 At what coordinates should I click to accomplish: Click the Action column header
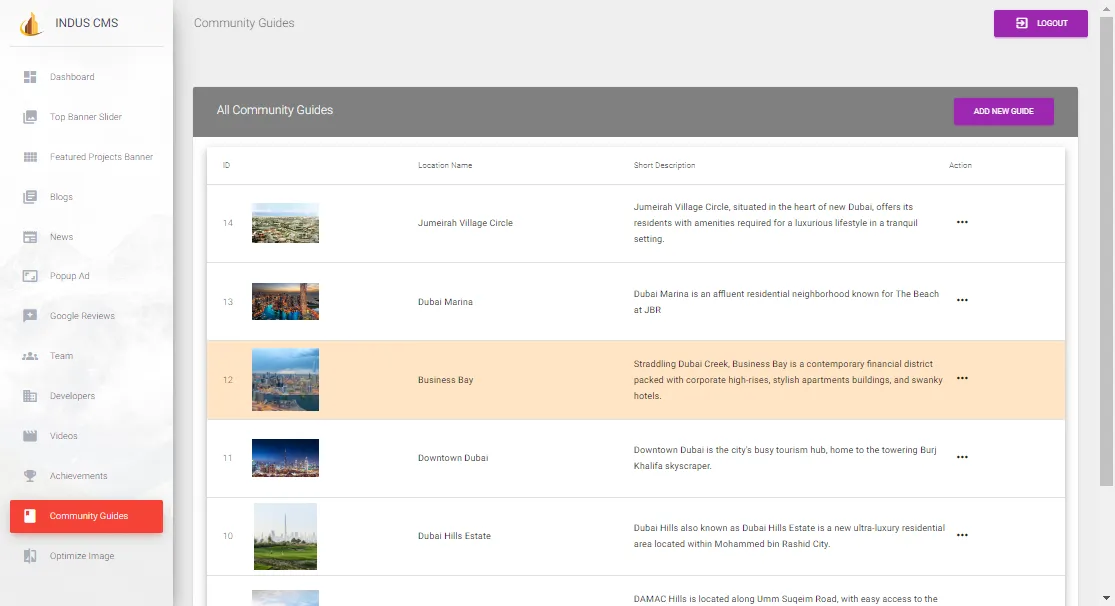(960, 165)
